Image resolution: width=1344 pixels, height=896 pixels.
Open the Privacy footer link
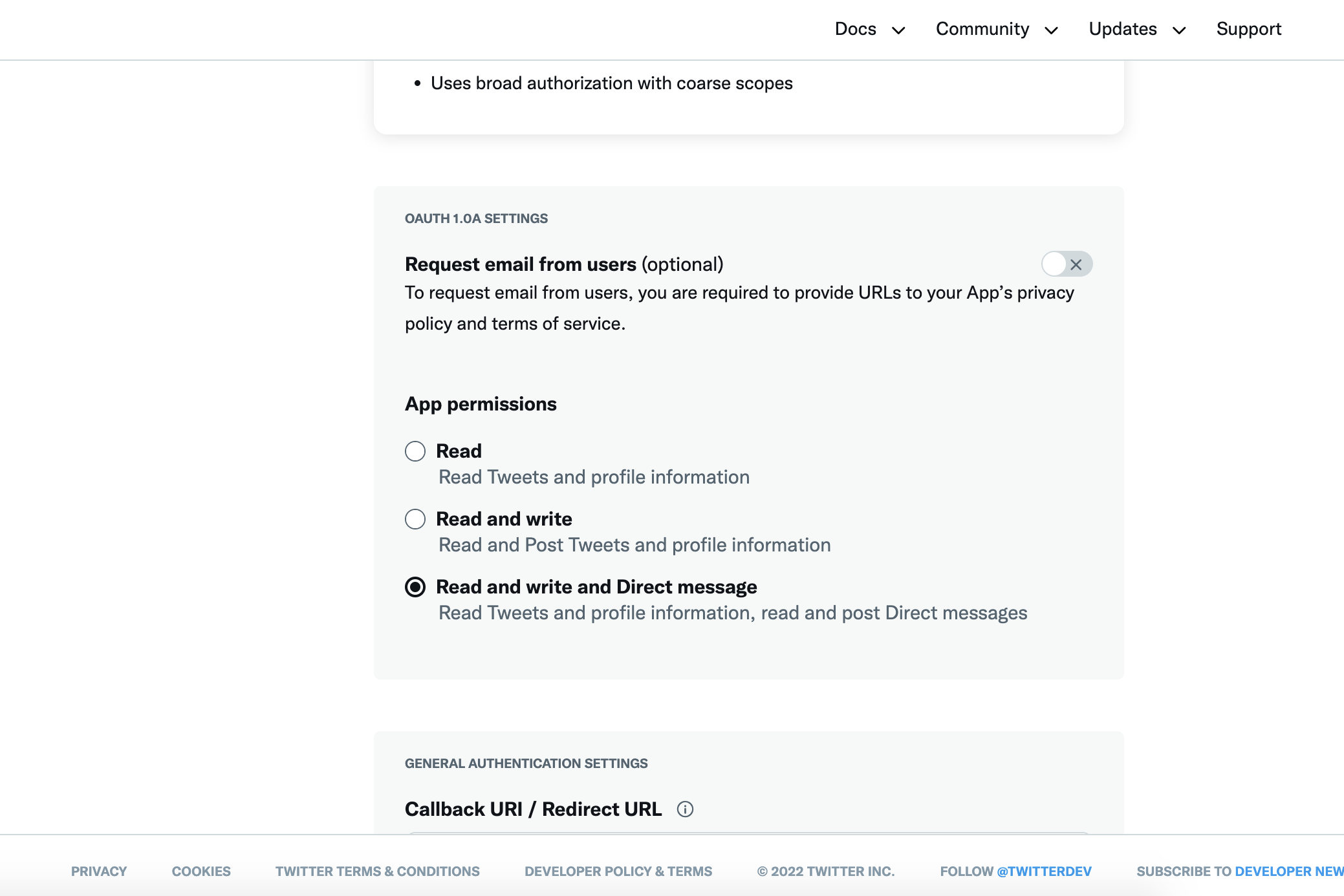99,871
